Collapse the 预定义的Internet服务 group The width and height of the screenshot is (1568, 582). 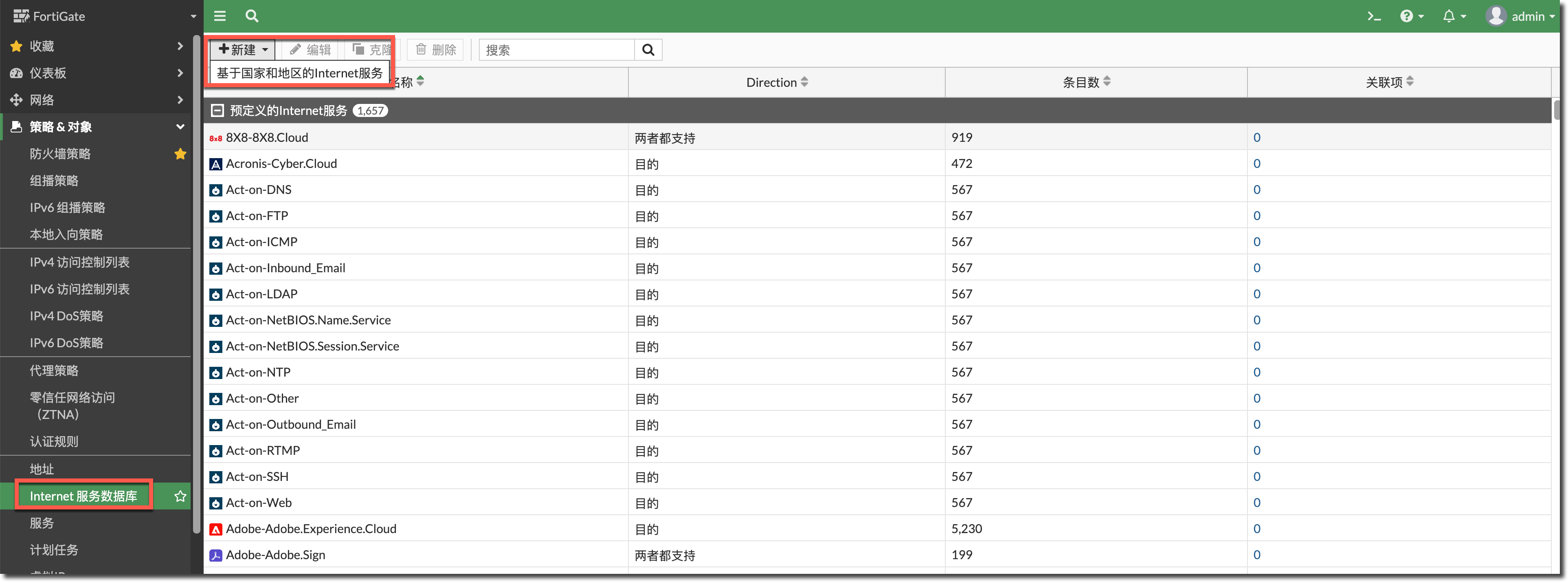point(217,110)
